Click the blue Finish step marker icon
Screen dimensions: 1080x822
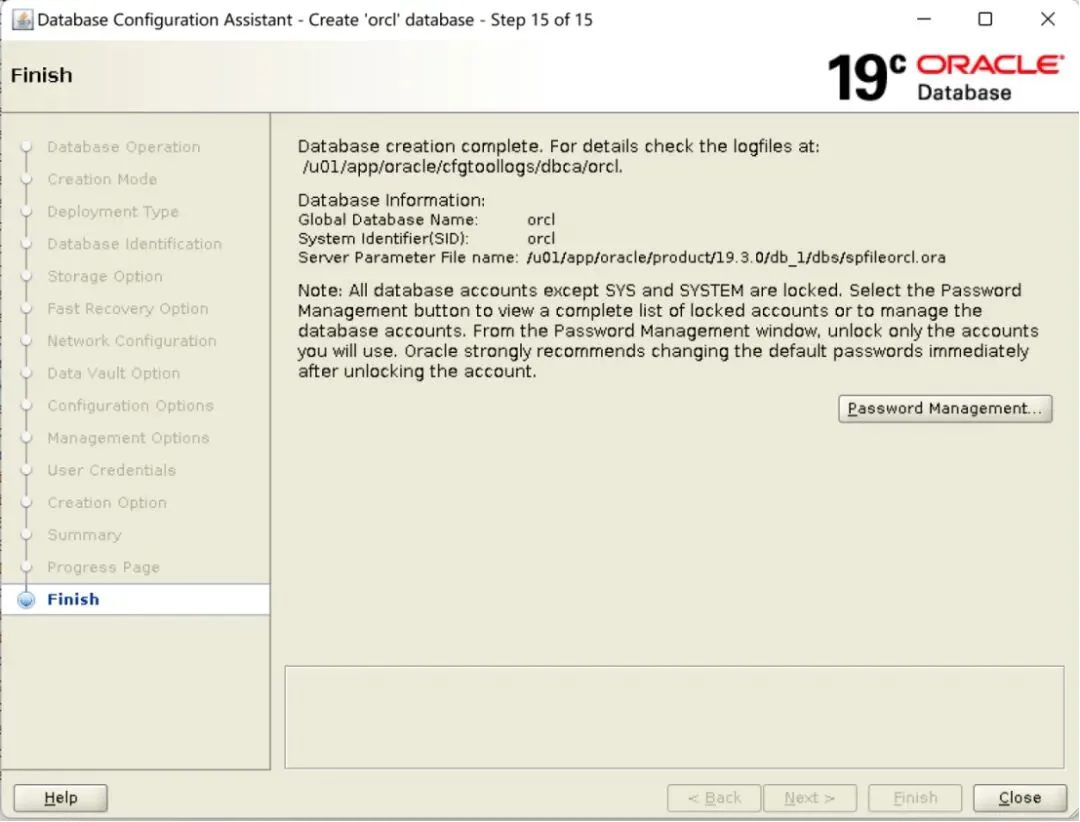tap(26, 600)
